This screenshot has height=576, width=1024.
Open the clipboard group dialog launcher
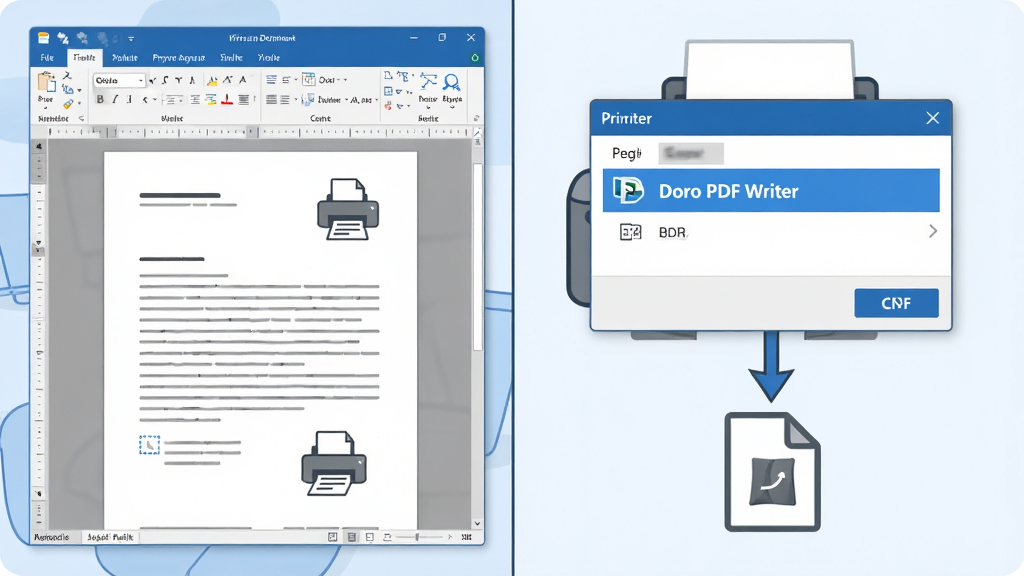[82, 118]
